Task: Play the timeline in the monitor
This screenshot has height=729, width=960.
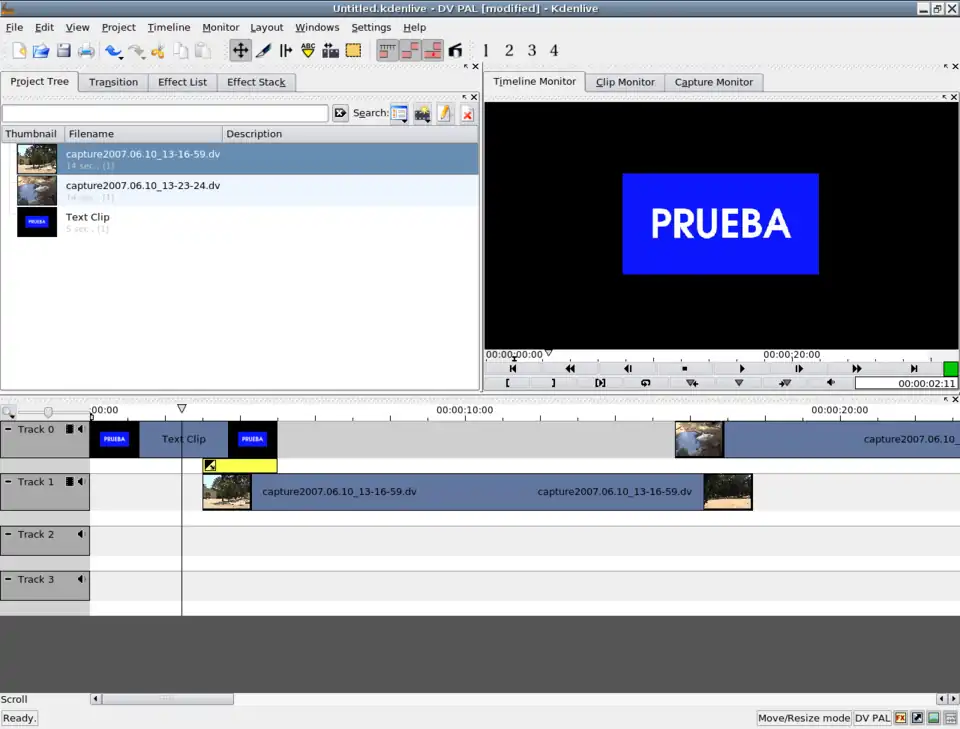Action: click(x=741, y=368)
